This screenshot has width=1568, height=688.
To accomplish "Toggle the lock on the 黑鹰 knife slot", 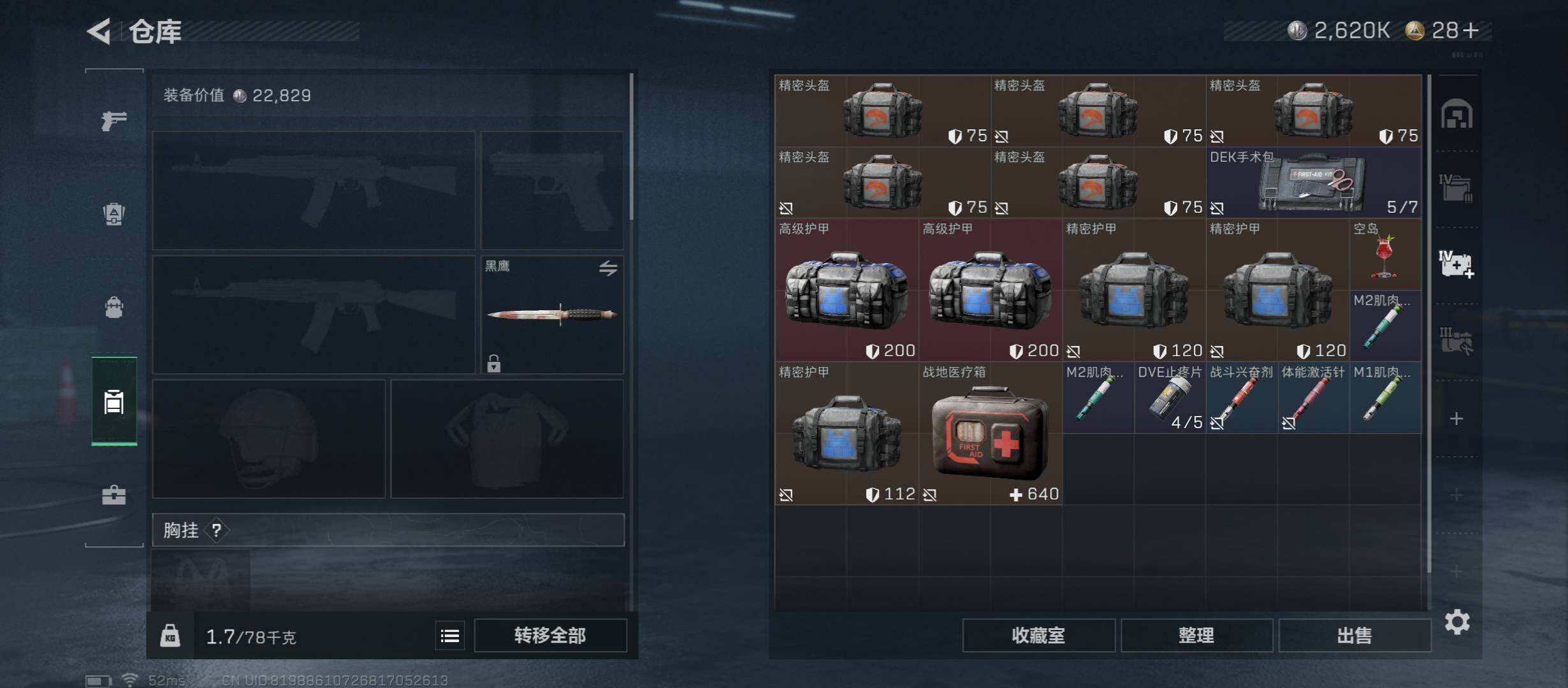I will [494, 364].
